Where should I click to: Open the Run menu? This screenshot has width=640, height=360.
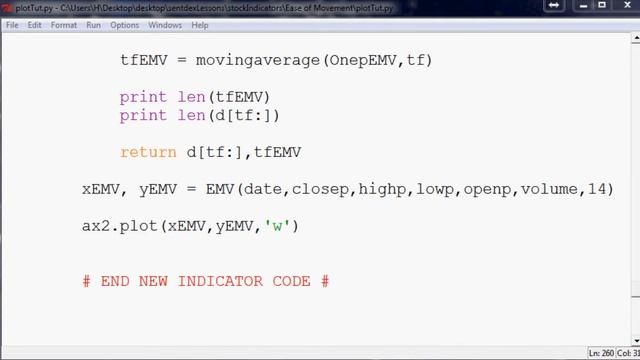pyautogui.click(x=93, y=25)
